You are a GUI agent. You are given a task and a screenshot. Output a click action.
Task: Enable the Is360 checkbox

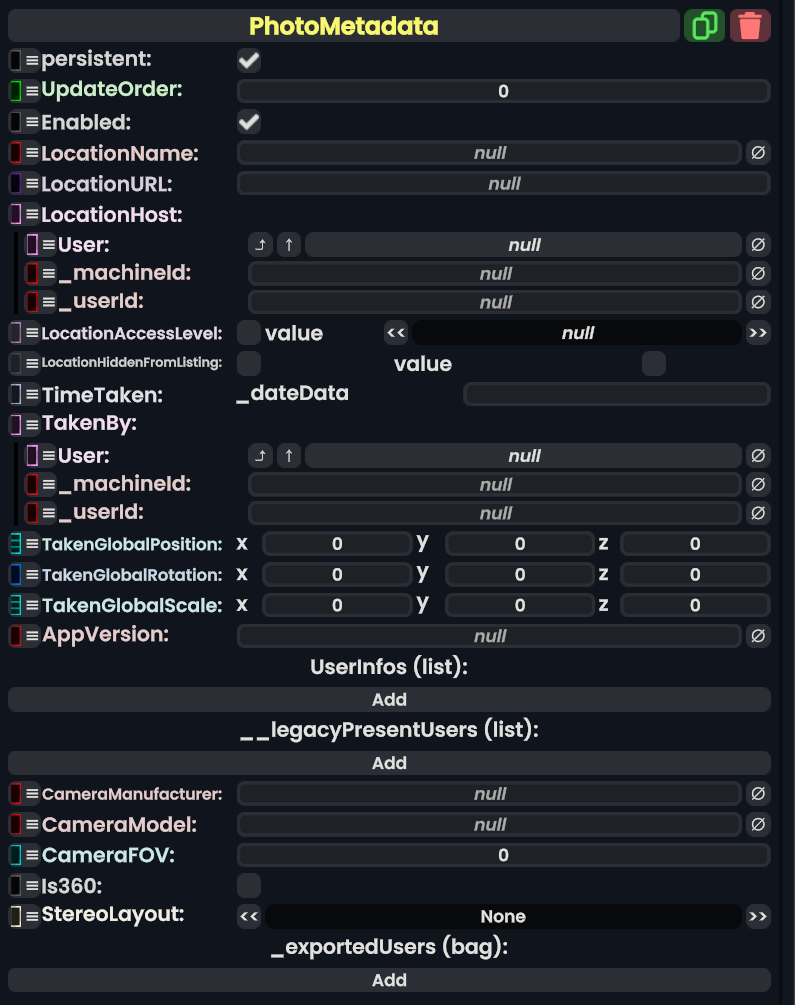(249, 886)
